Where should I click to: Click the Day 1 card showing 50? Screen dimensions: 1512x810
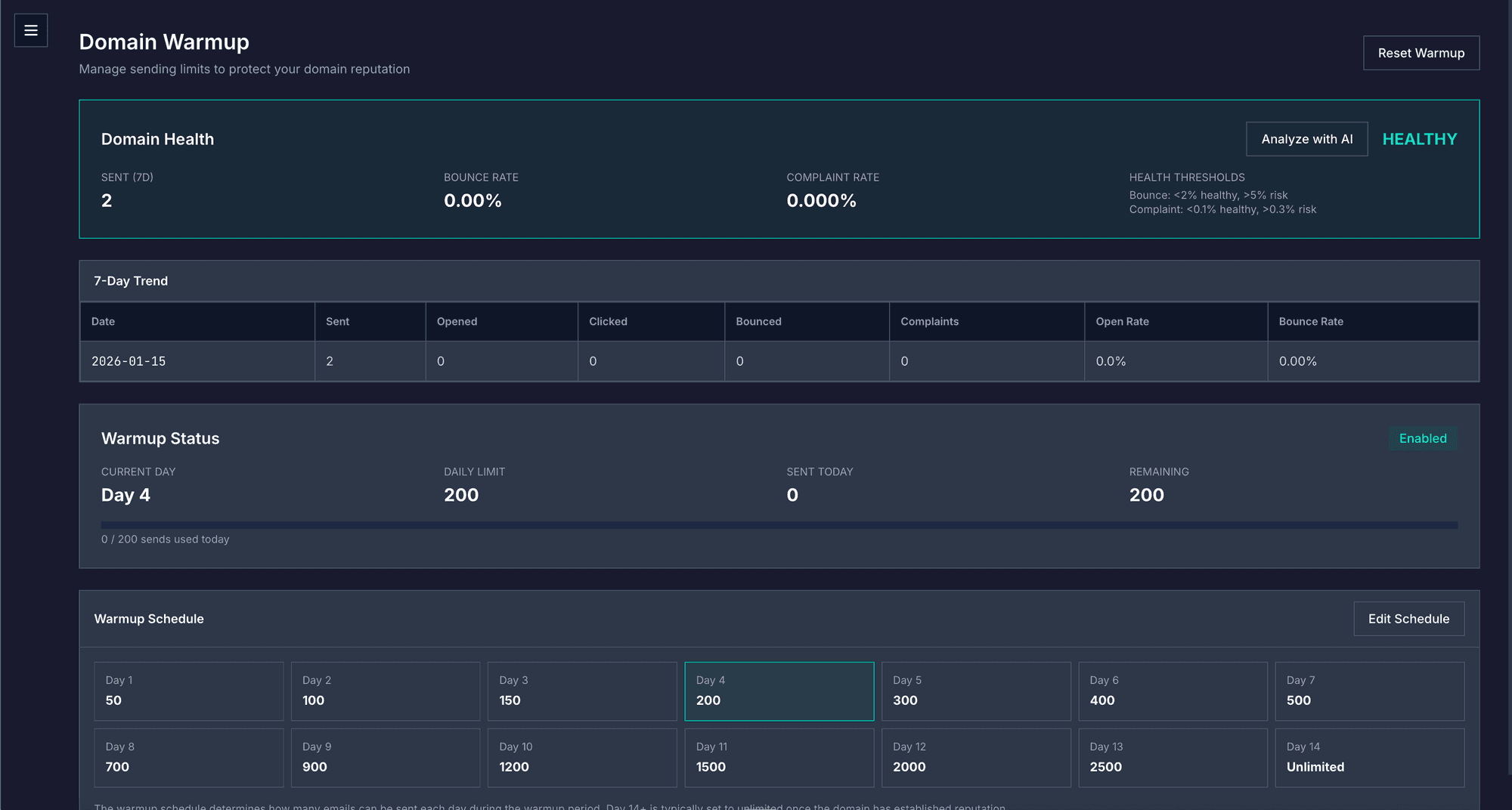pos(188,691)
